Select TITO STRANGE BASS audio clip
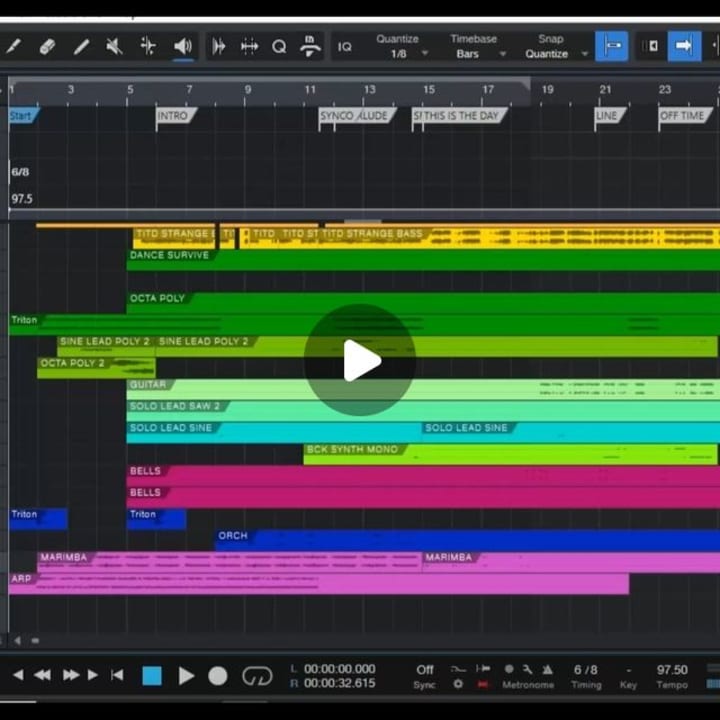 [519, 238]
